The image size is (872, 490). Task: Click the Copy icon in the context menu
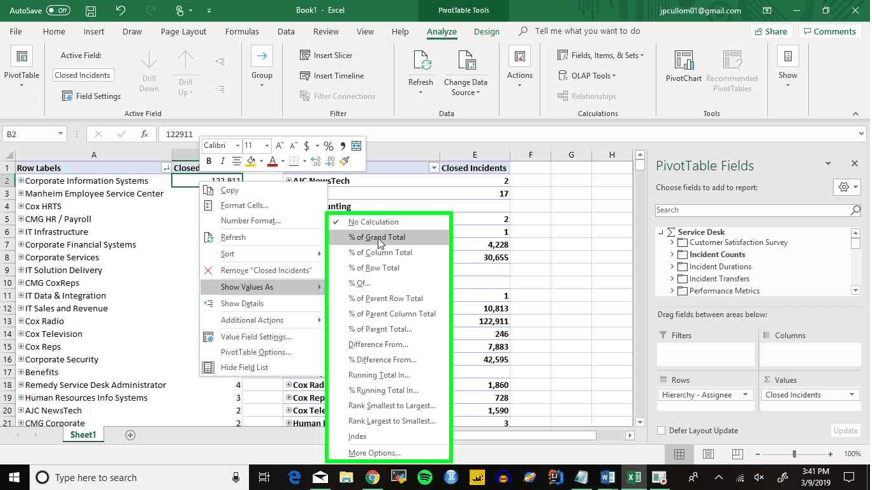[x=208, y=190]
